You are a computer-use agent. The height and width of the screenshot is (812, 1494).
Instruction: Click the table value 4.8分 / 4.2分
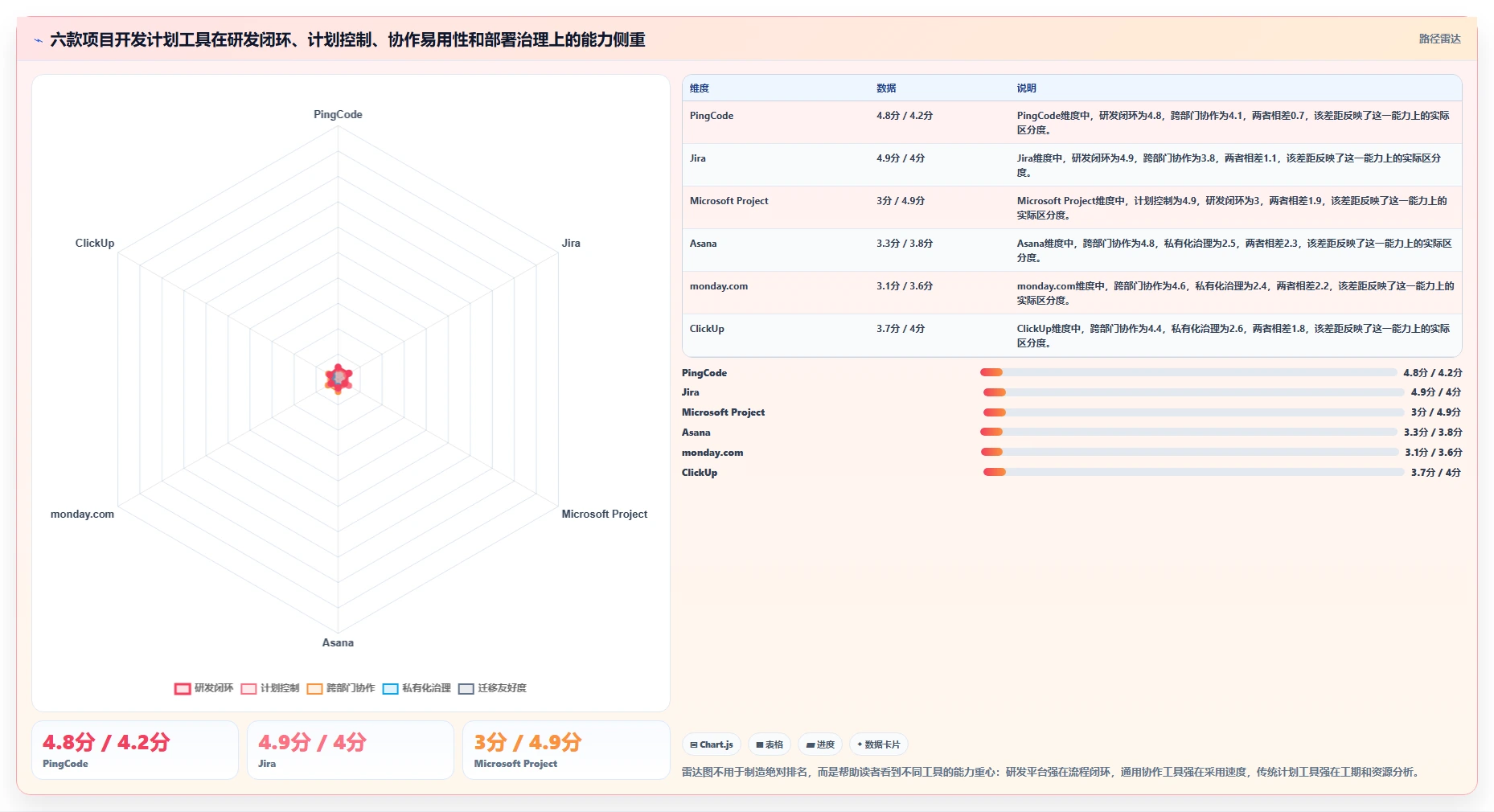pyautogui.click(x=905, y=116)
